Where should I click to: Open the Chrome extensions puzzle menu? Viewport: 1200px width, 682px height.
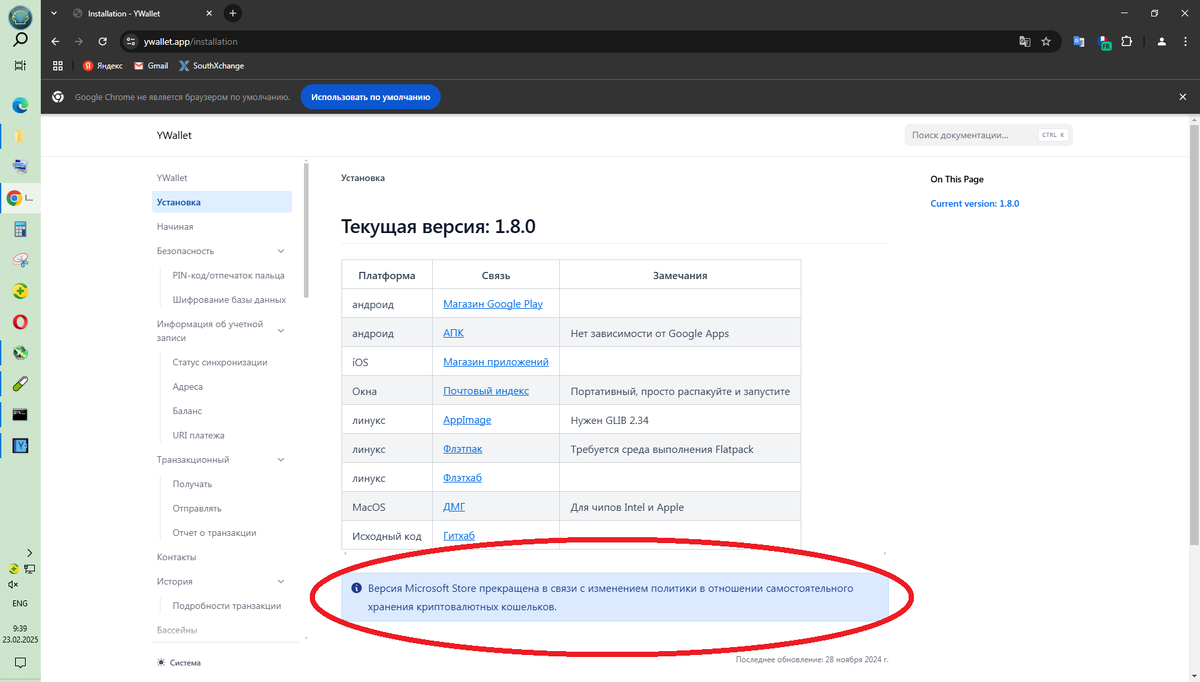(1127, 42)
